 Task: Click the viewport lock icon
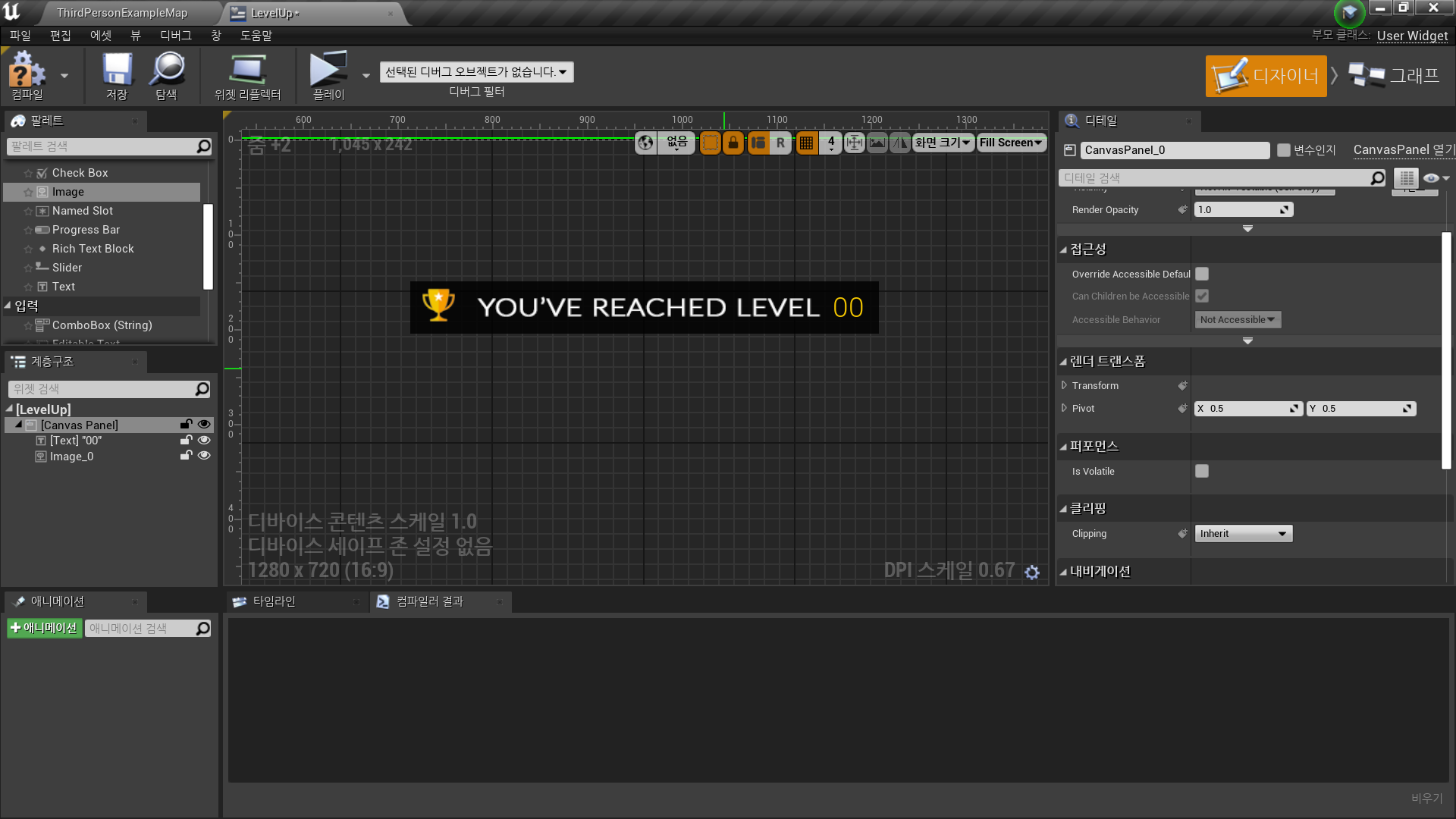[x=733, y=143]
